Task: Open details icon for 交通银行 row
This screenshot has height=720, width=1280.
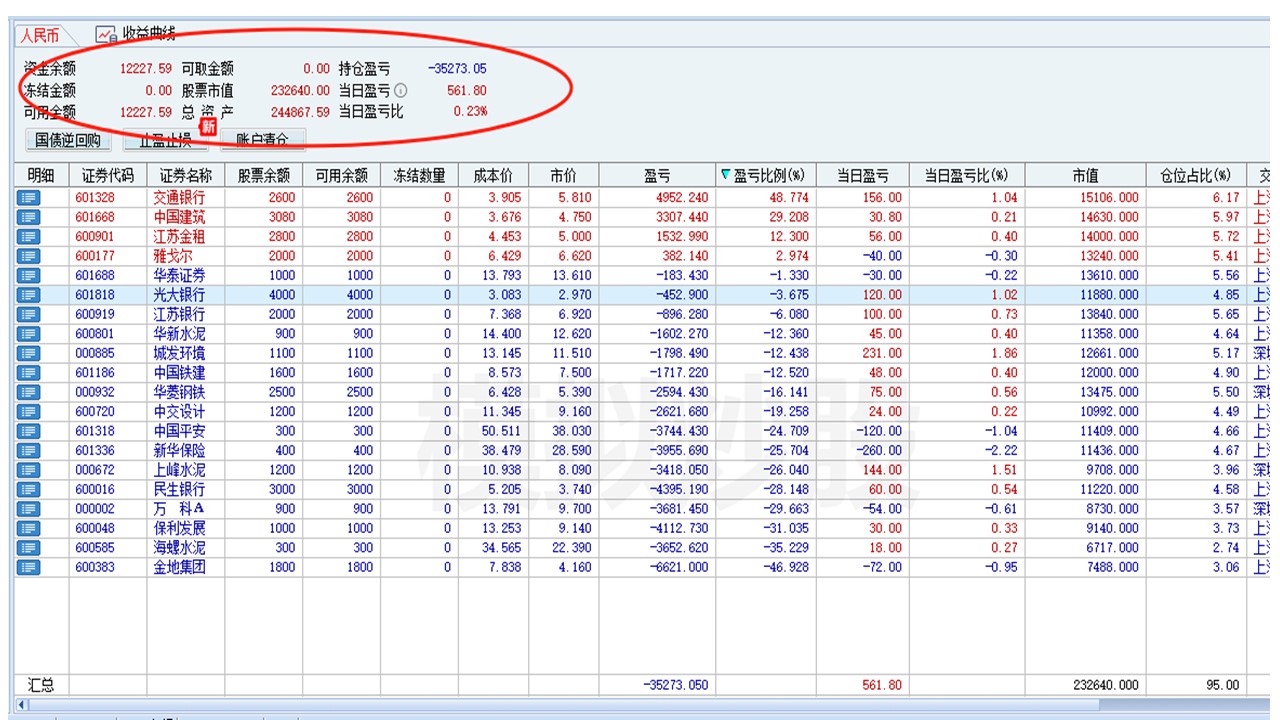Action: (28, 198)
